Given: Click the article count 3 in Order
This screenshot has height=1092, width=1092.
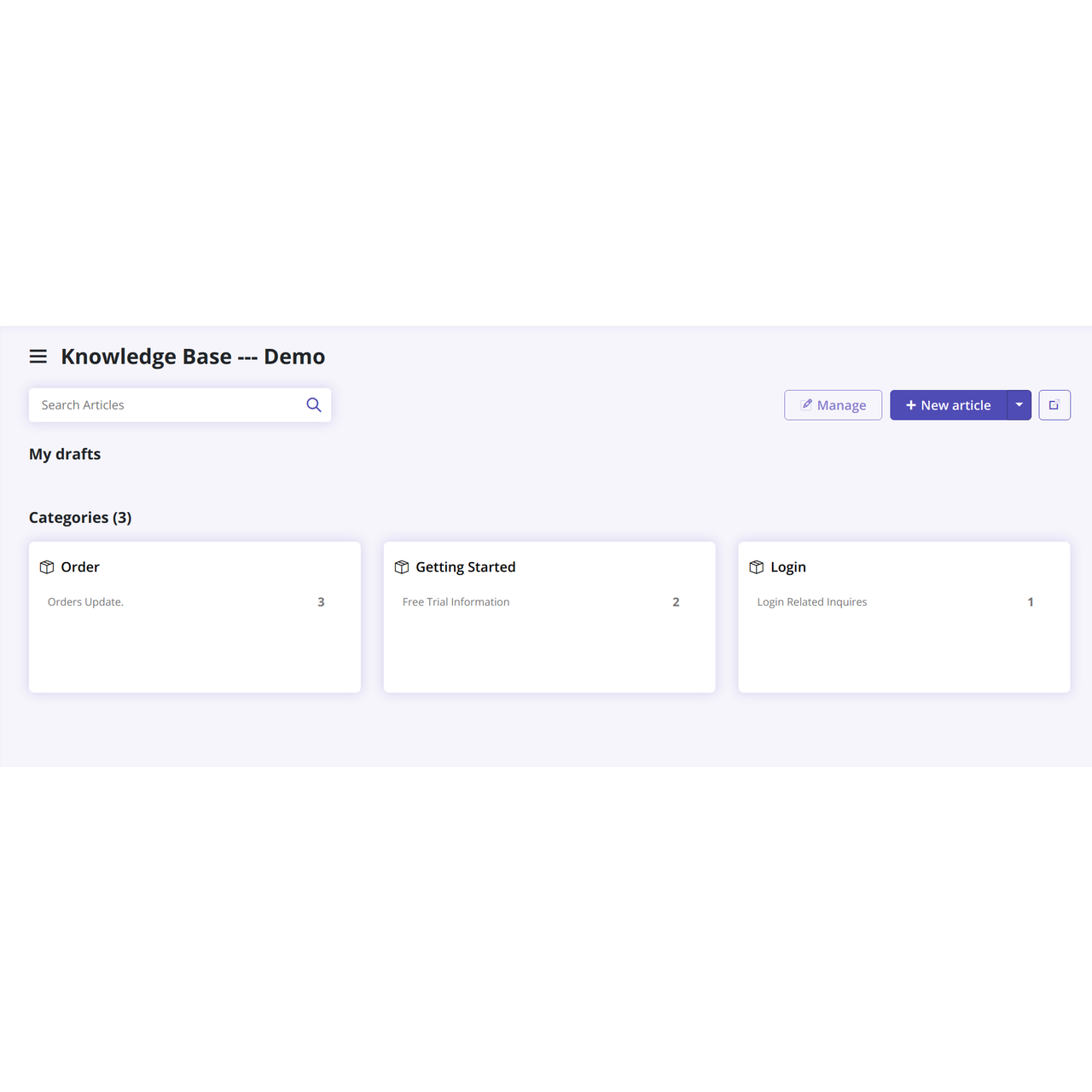Looking at the screenshot, I should click(x=321, y=602).
